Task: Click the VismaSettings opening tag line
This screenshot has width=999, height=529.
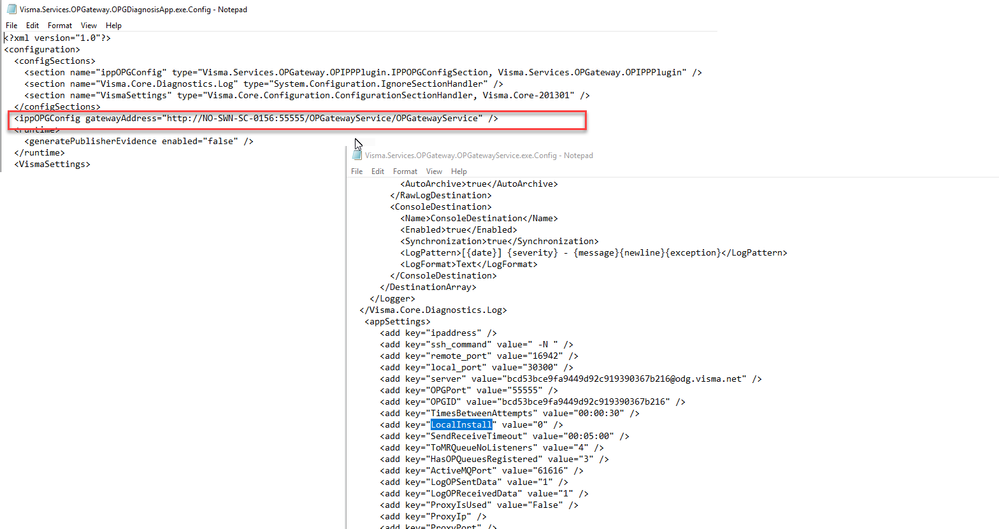Action: point(52,164)
